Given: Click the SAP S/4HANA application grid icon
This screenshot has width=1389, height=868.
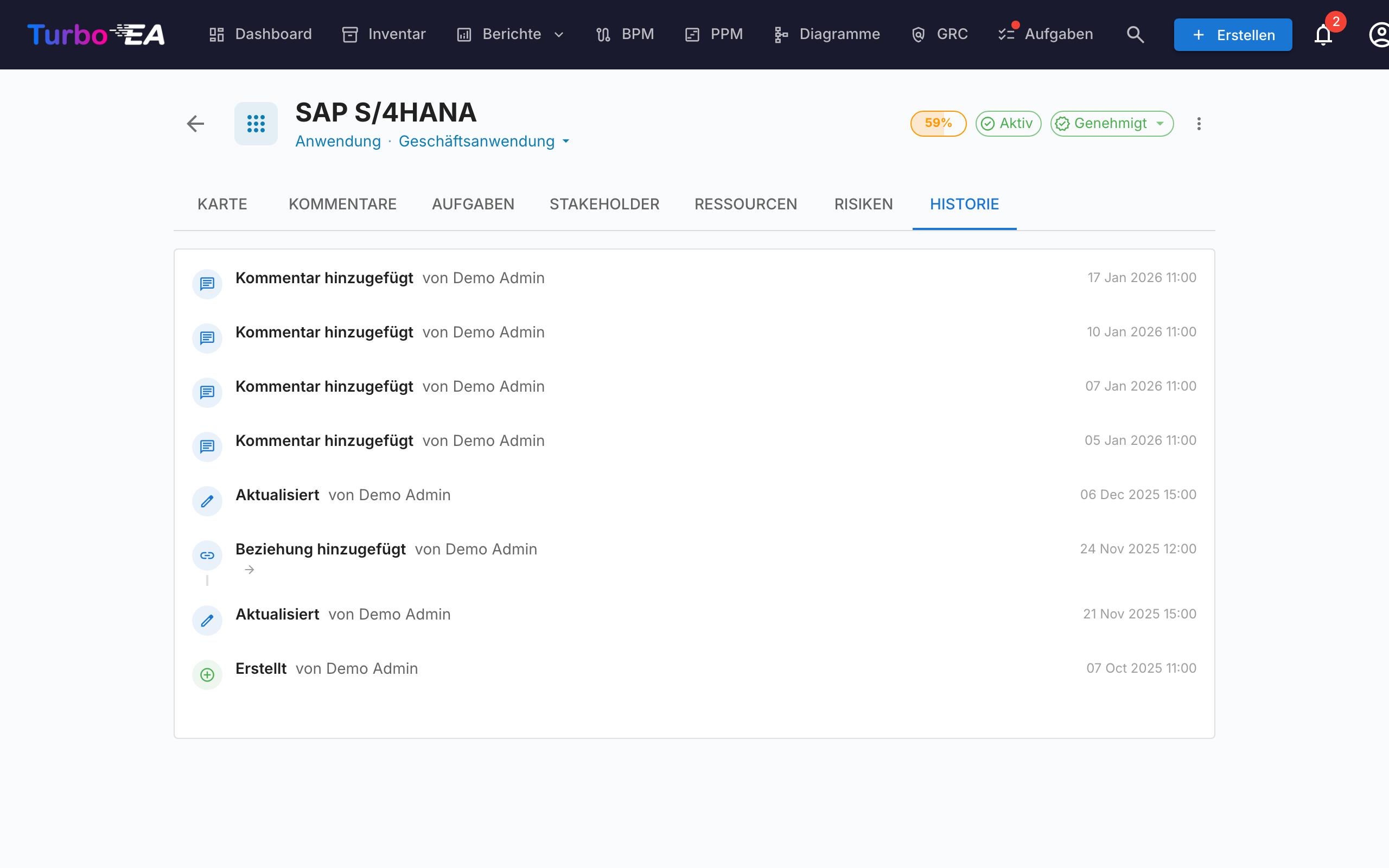Looking at the screenshot, I should pos(256,124).
